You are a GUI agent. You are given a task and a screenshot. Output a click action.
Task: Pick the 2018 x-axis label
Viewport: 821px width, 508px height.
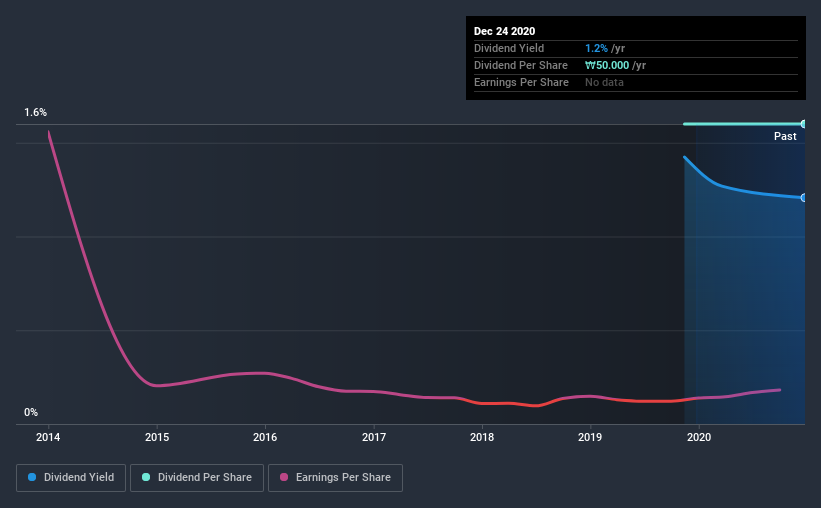click(x=482, y=437)
